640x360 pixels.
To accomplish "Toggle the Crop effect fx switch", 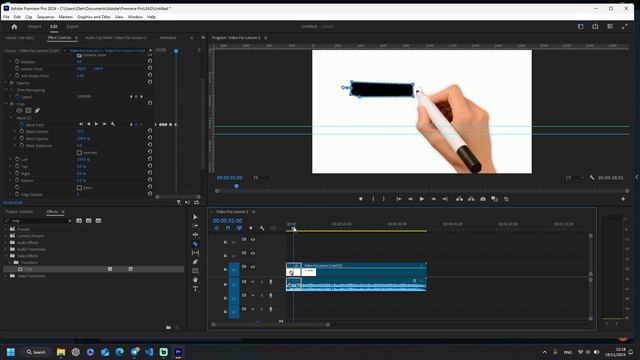I will pyautogui.click(x=11, y=104).
